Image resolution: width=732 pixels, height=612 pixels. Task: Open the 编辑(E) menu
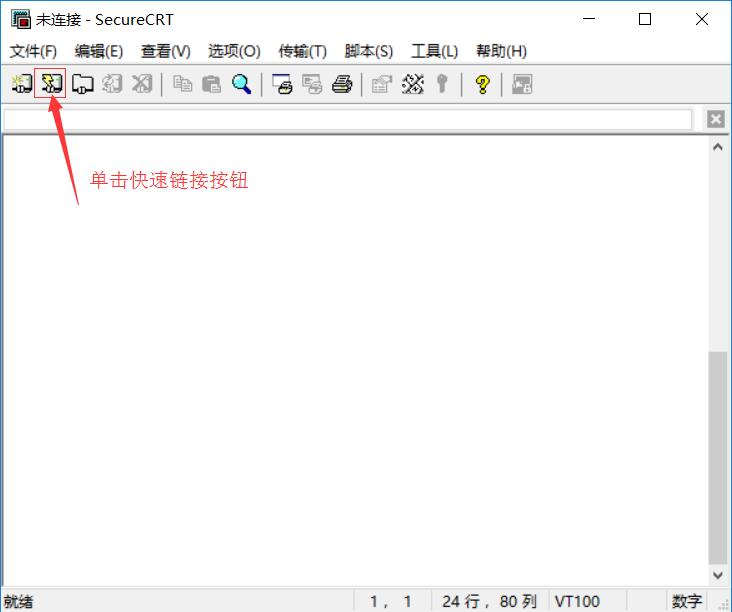click(99, 51)
